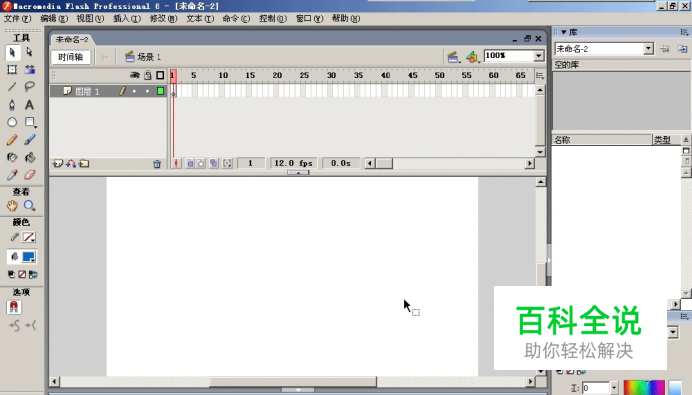Viewport: 692px width, 395px height.
Task: Open the 100% zoom dropdown
Action: coord(539,56)
